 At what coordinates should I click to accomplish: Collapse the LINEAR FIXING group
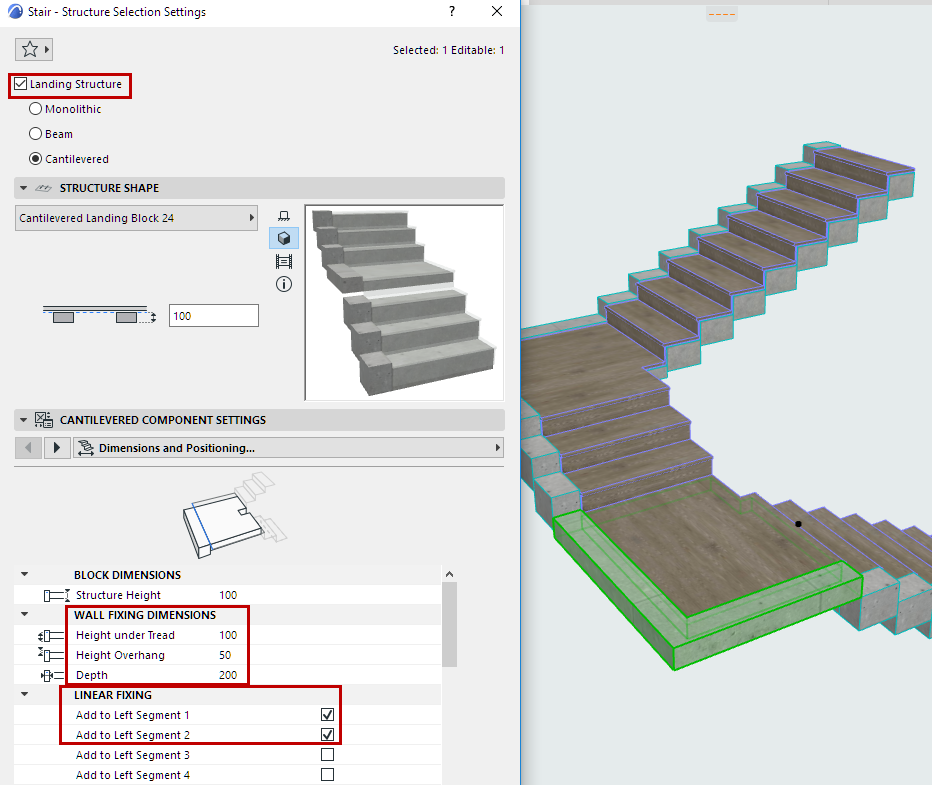pyautogui.click(x=24, y=695)
